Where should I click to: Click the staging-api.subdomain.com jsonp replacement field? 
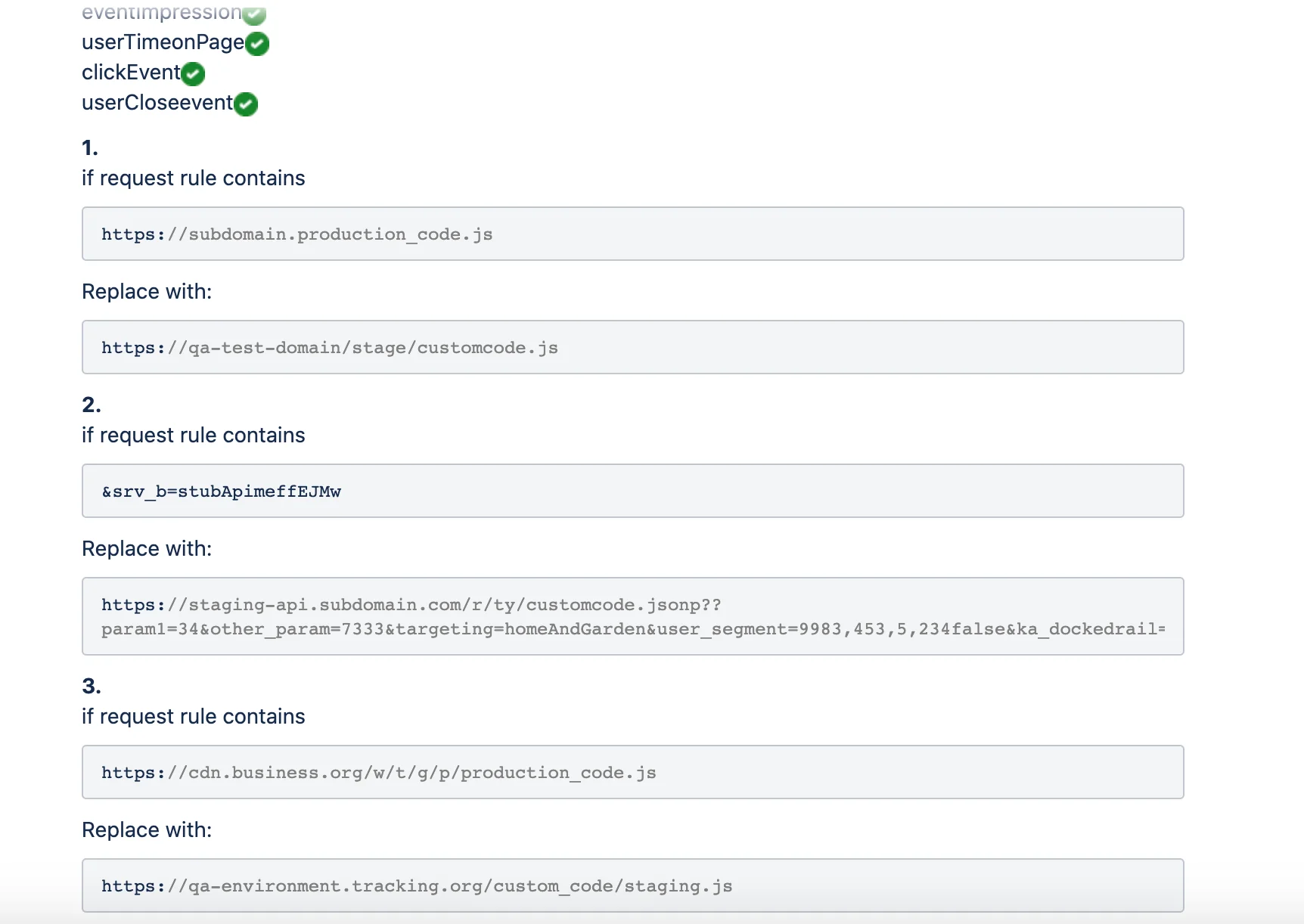click(632, 616)
